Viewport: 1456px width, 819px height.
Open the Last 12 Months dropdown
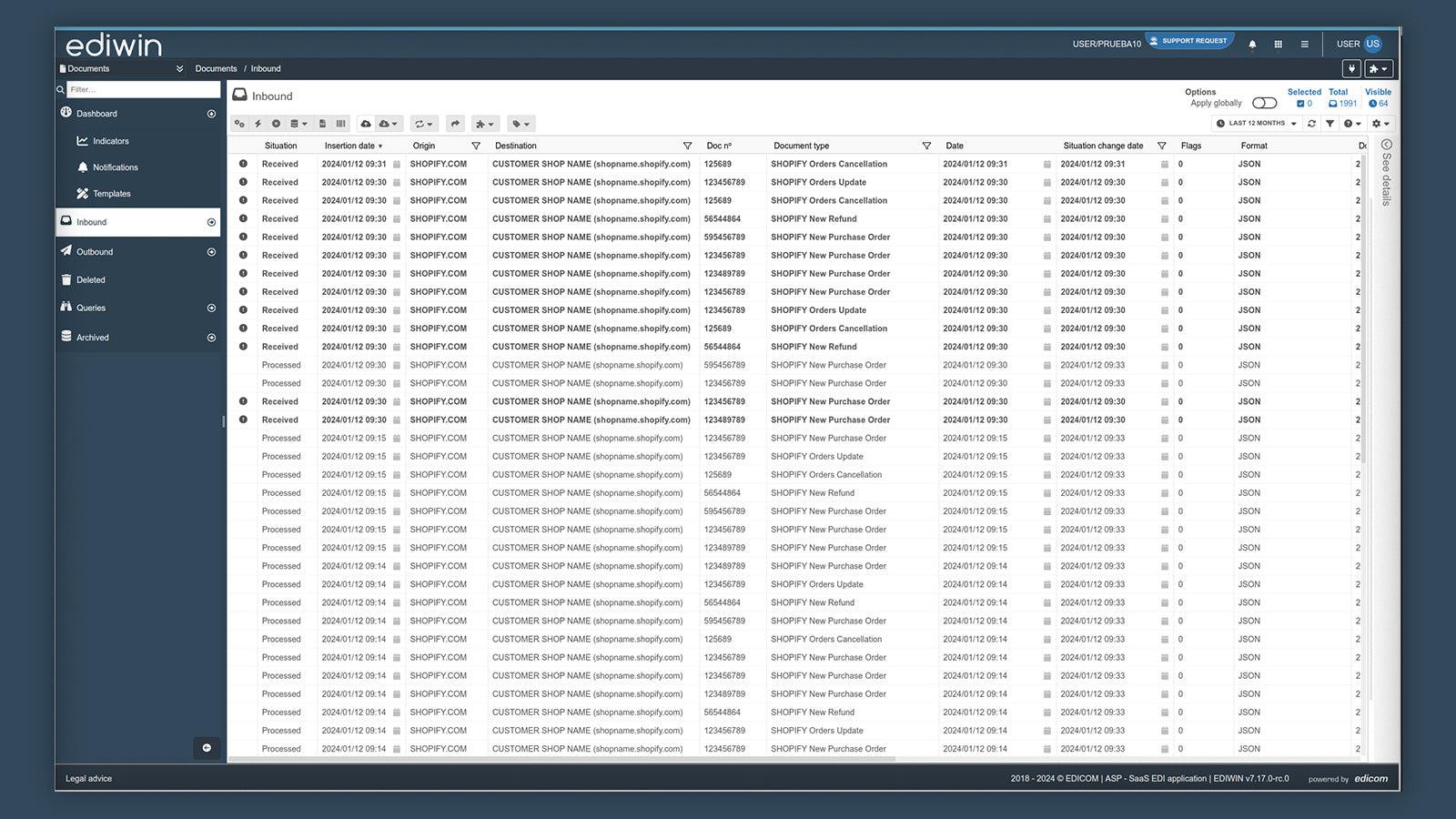pos(1256,124)
